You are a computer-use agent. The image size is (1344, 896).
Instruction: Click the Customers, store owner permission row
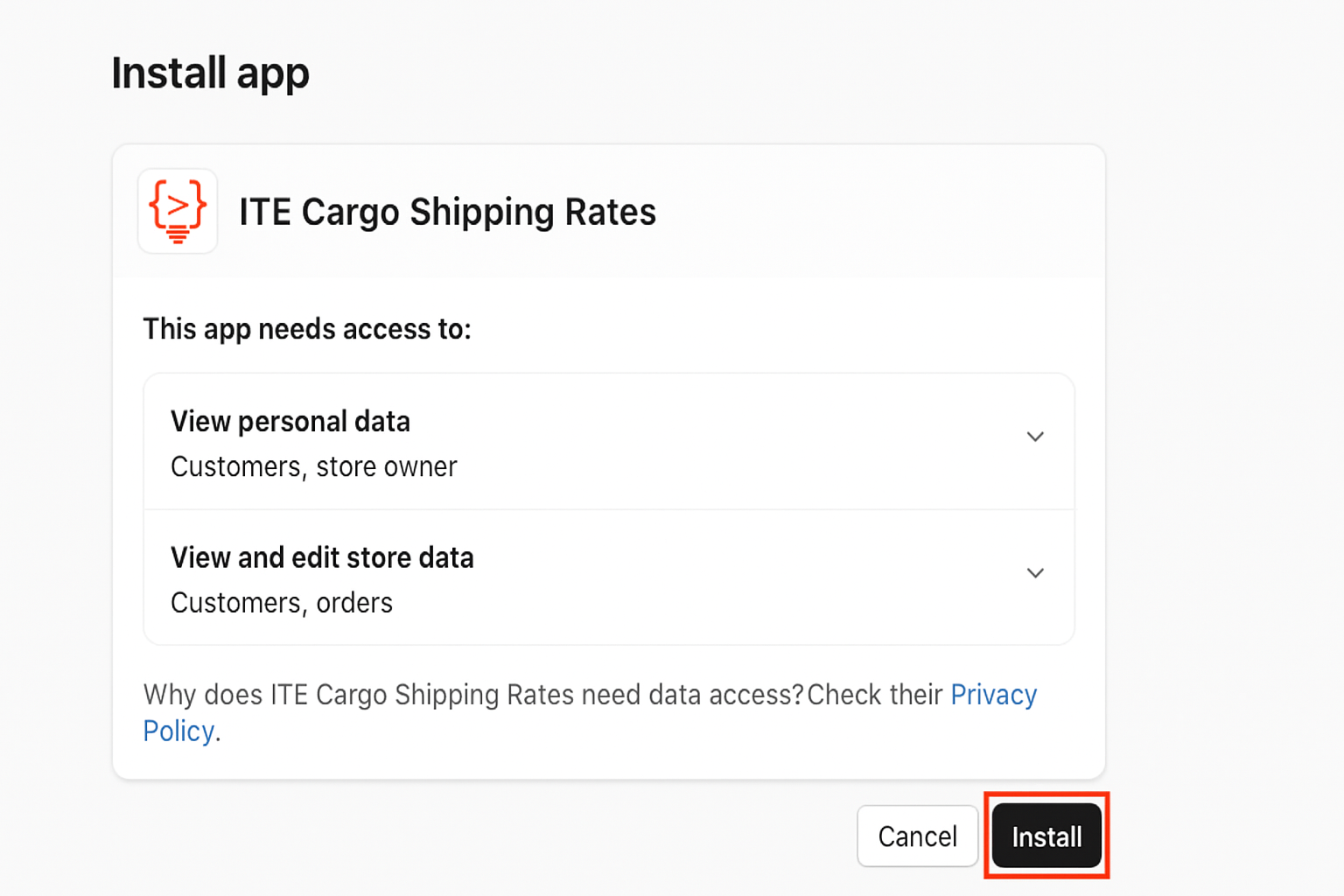313,466
